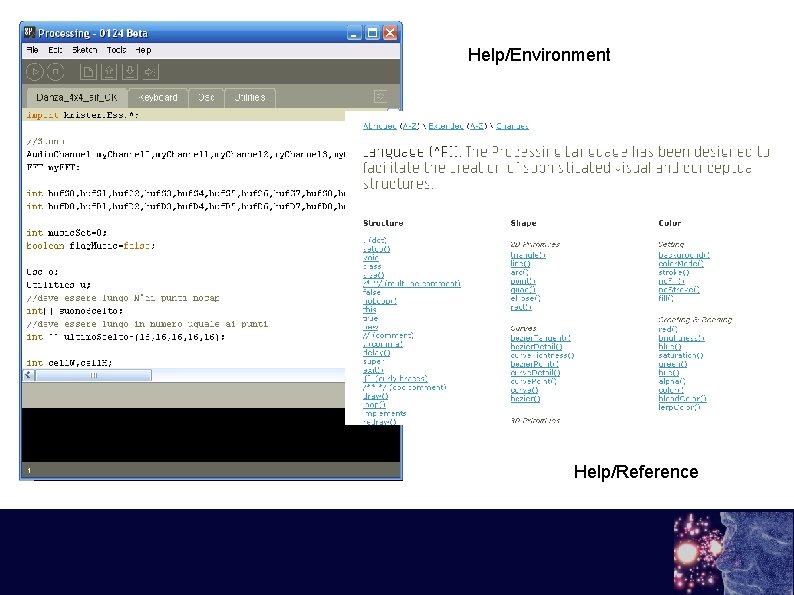Open the bezier() reference link

coord(525,399)
